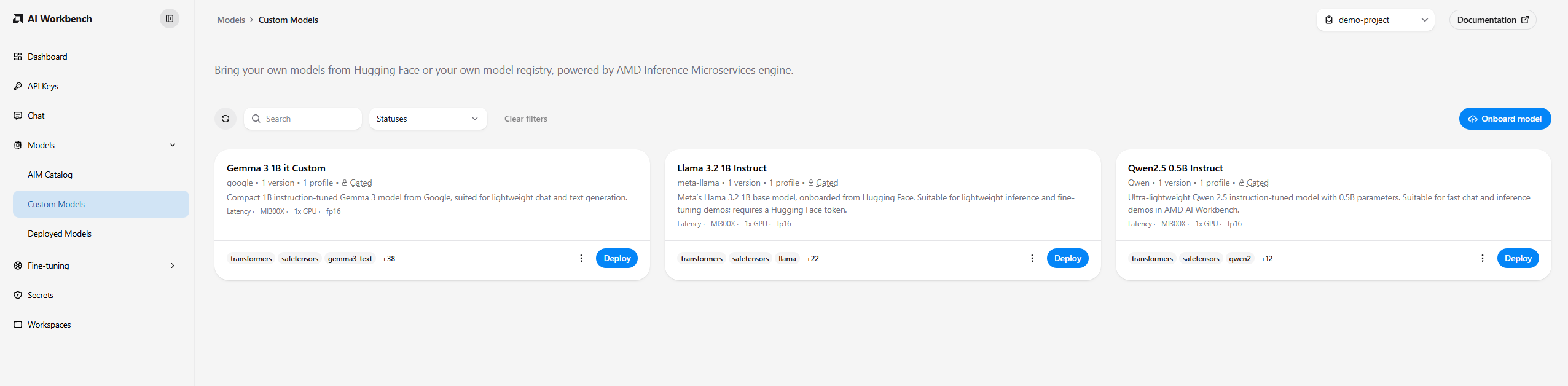This screenshot has height=386, width=1568.
Task: Refresh the custom models list
Action: tap(225, 119)
